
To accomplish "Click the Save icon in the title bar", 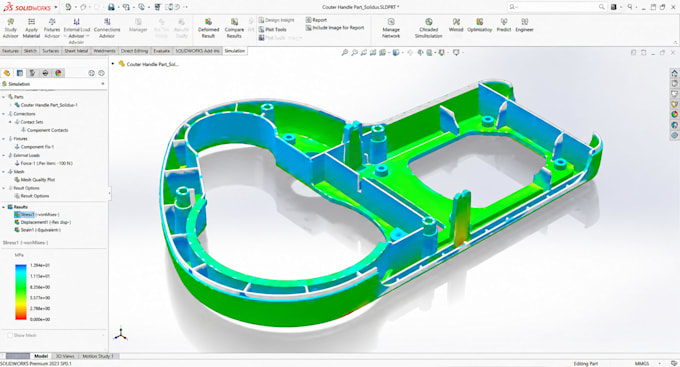I will 111,7.
